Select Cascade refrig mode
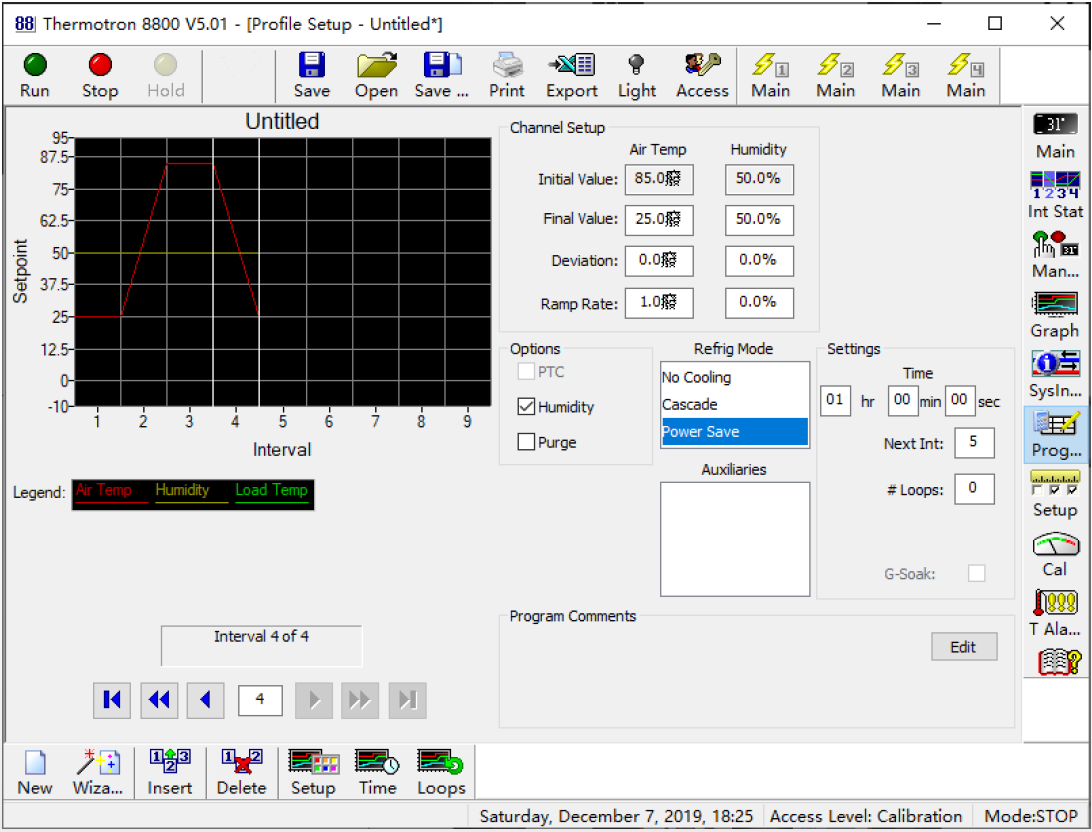1092x832 pixels. [x=735, y=405]
